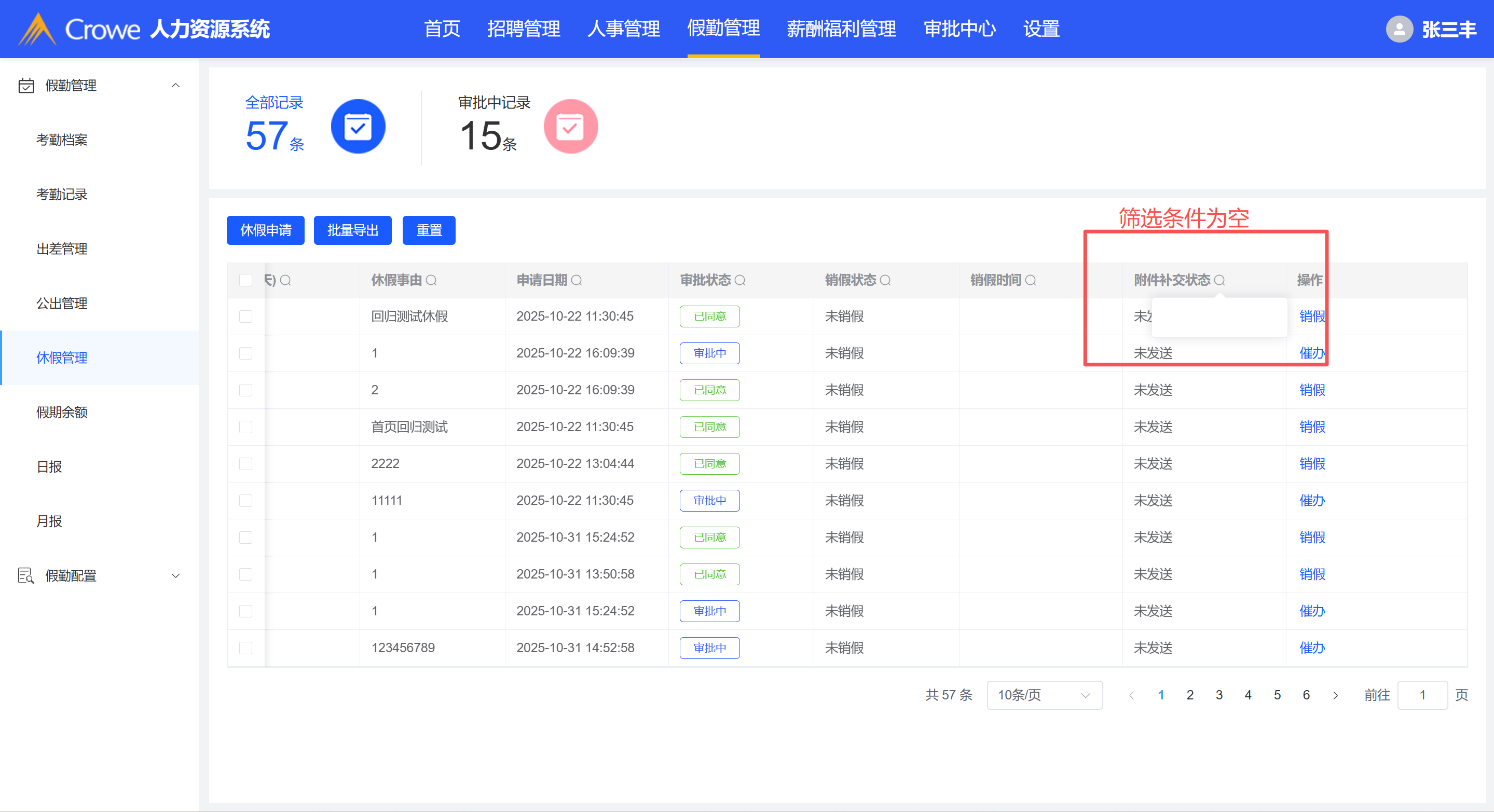Click 张三丰 user avatar icon
This screenshot has height=812, width=1494.
point(1399,29)
